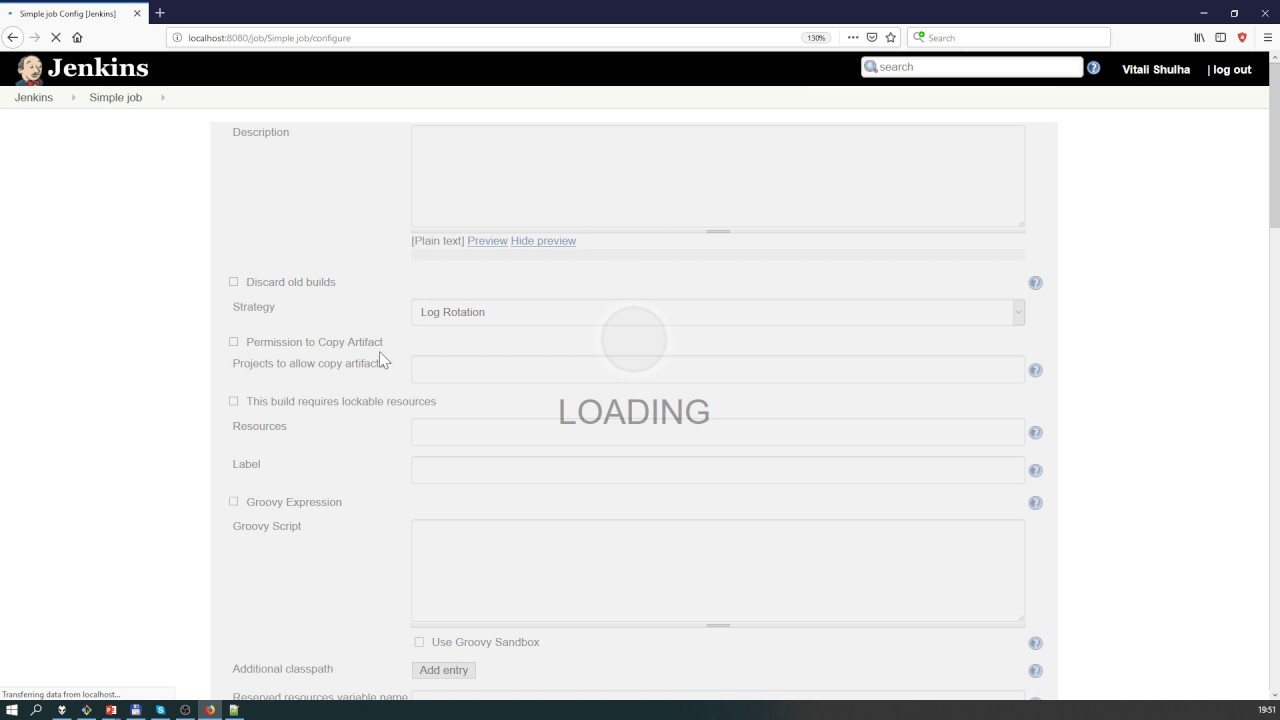The width and height of the screenshot is (1280, 720).
Task: Open PowerPoint from the taskbar
Action: 111,710
